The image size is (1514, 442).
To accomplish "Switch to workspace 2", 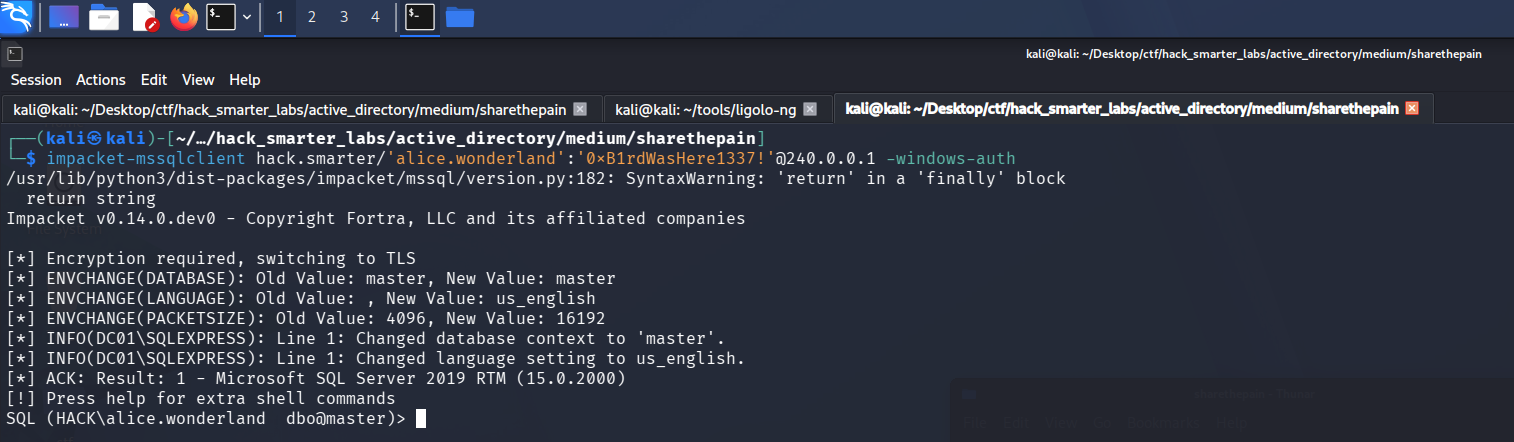I will [x=312, y=17].
